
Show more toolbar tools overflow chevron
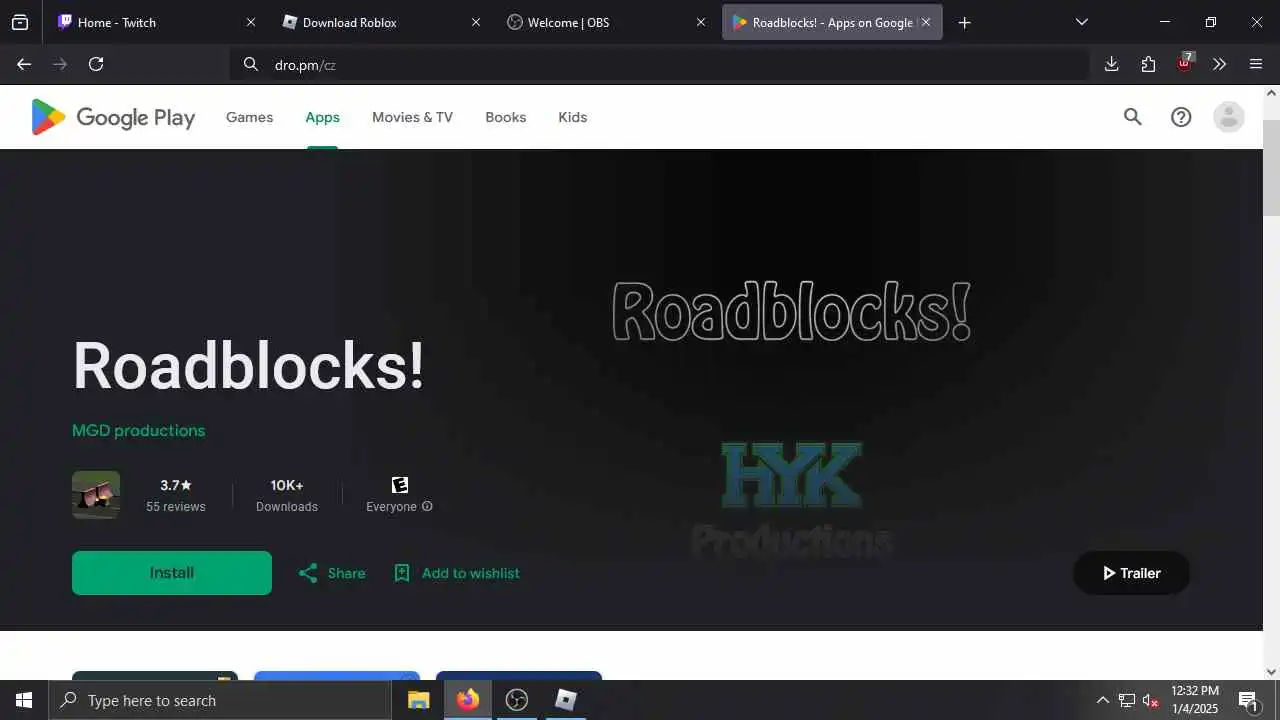1219,64
